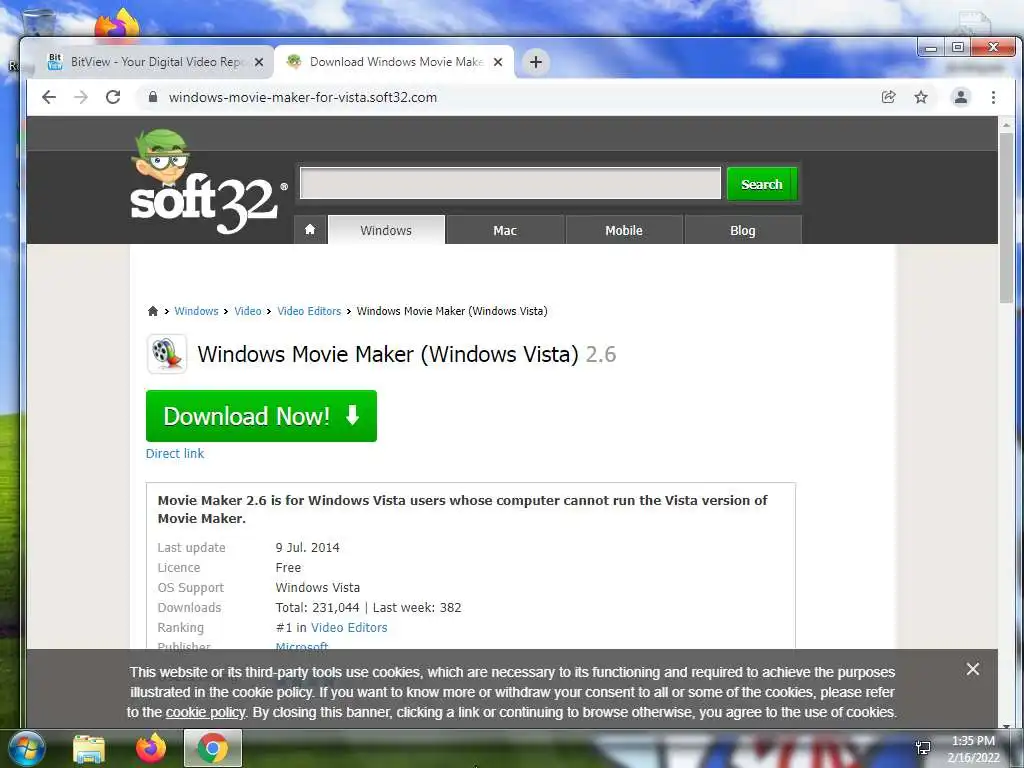Click the page title Windows Movie Maker (Windows Vista)

click(x=388, y=354)
